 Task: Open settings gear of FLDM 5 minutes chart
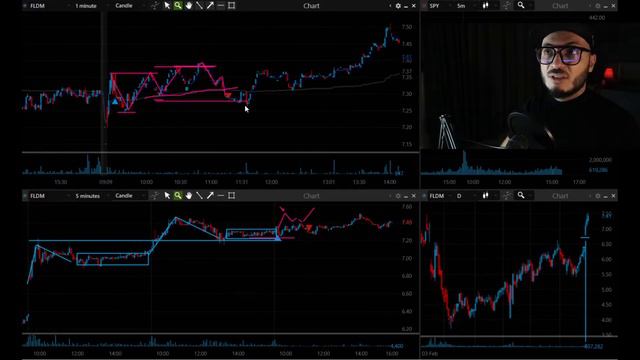click(398, 196)
